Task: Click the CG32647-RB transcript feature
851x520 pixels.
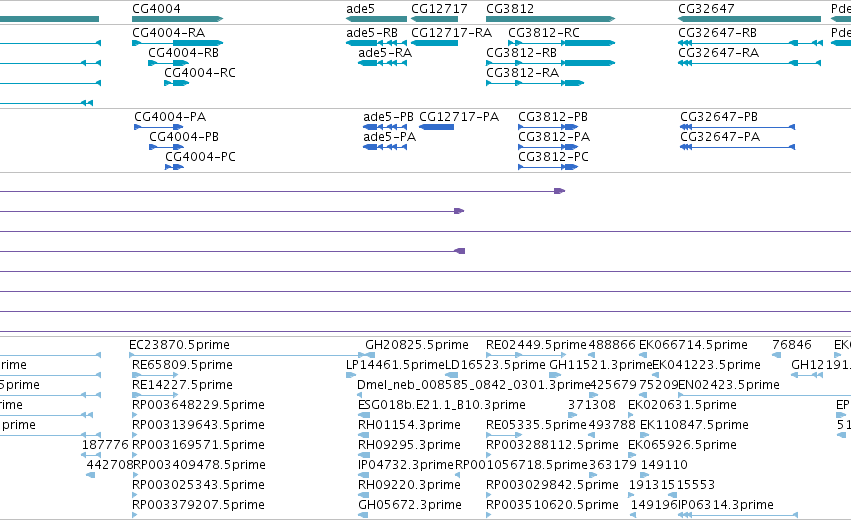Action: point(749,43)
